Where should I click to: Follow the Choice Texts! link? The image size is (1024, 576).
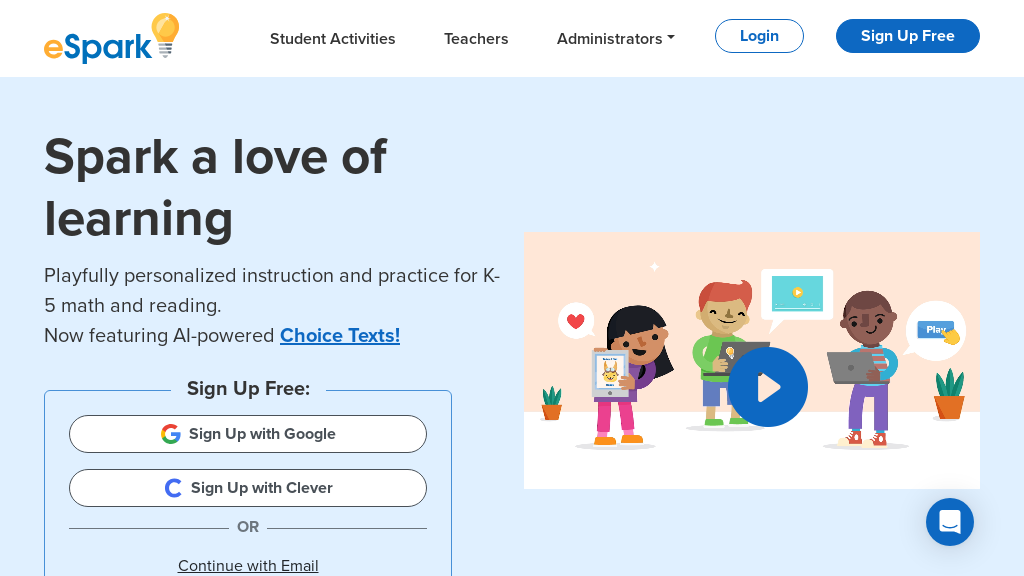[340, 335]
